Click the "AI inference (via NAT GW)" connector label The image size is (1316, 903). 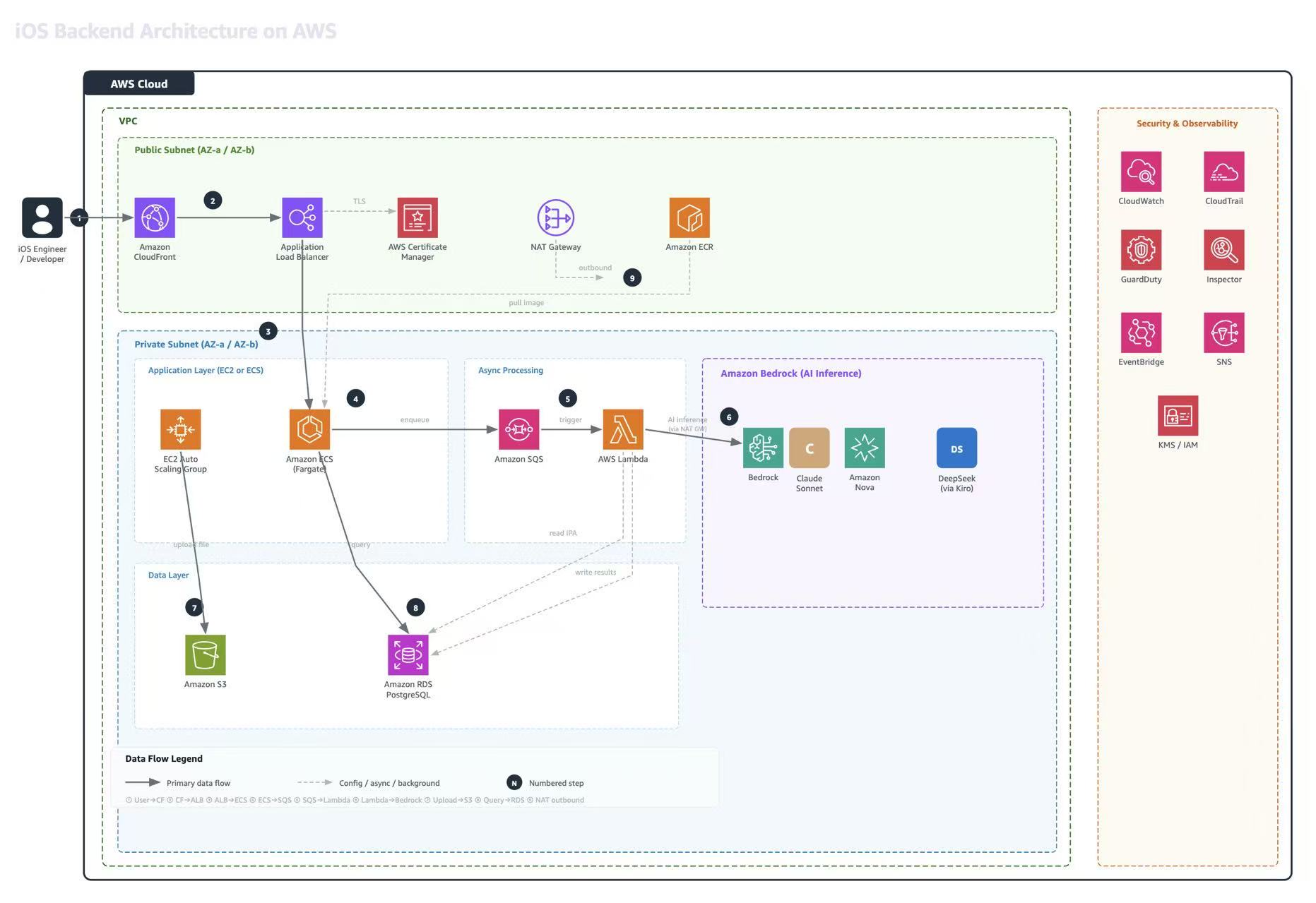point(687,424)
